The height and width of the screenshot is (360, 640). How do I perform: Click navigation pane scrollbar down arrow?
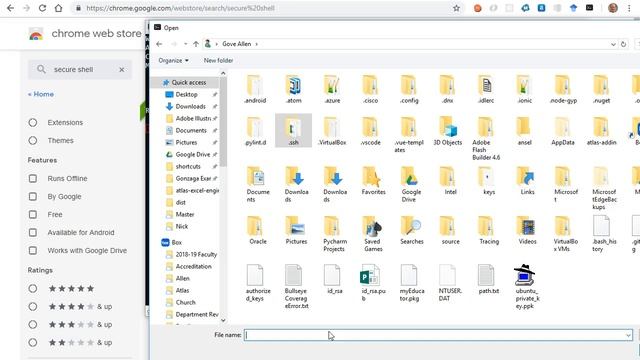(223, 320)
